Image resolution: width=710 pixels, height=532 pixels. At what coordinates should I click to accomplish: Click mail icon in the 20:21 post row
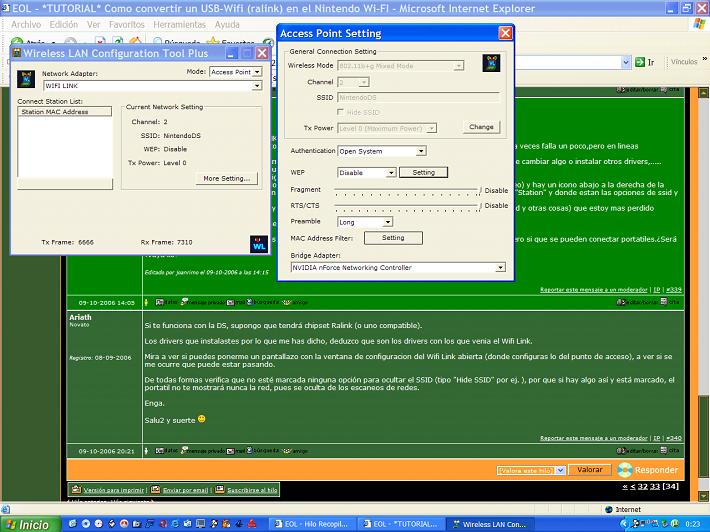click(235, 451)
